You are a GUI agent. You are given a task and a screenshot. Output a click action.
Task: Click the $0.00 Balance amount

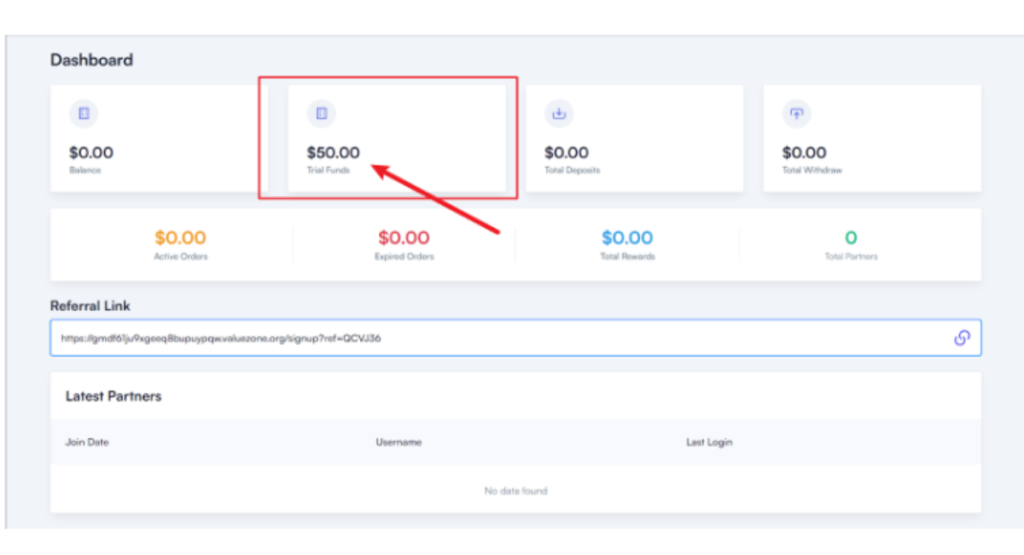click(x=91, y=153)
